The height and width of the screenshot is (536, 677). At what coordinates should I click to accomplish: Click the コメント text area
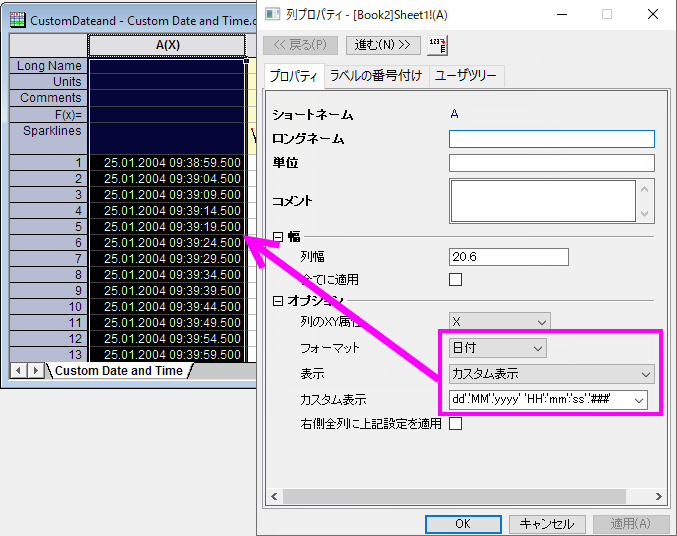tap(543, 201)
